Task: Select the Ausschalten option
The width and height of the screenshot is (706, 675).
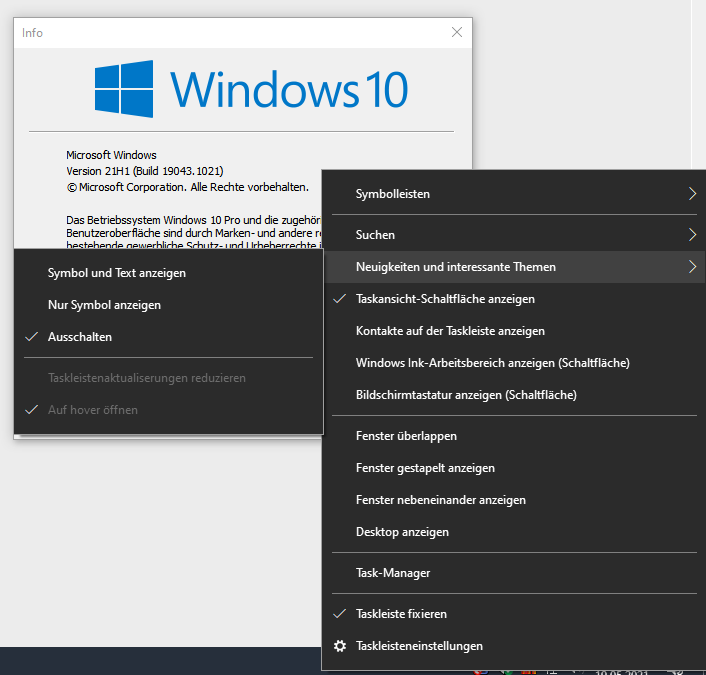Action: pyautogui.click(x=169, y=337)
